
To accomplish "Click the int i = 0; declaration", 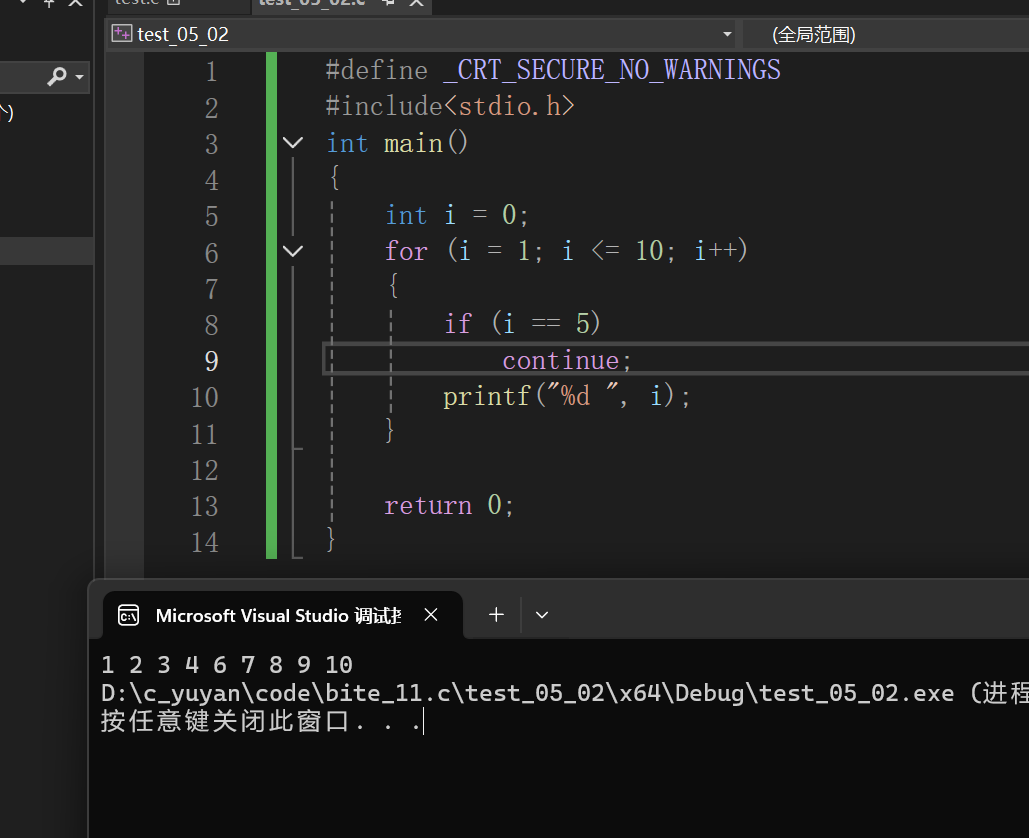I will click(x=457, y=215).
